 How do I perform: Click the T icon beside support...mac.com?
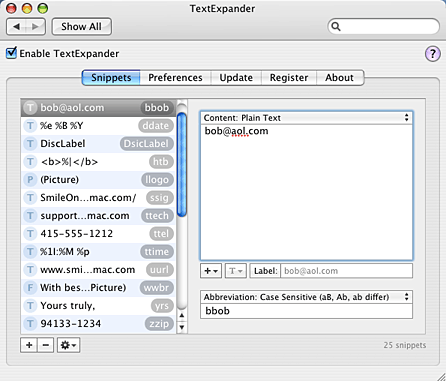coord(30,216)
